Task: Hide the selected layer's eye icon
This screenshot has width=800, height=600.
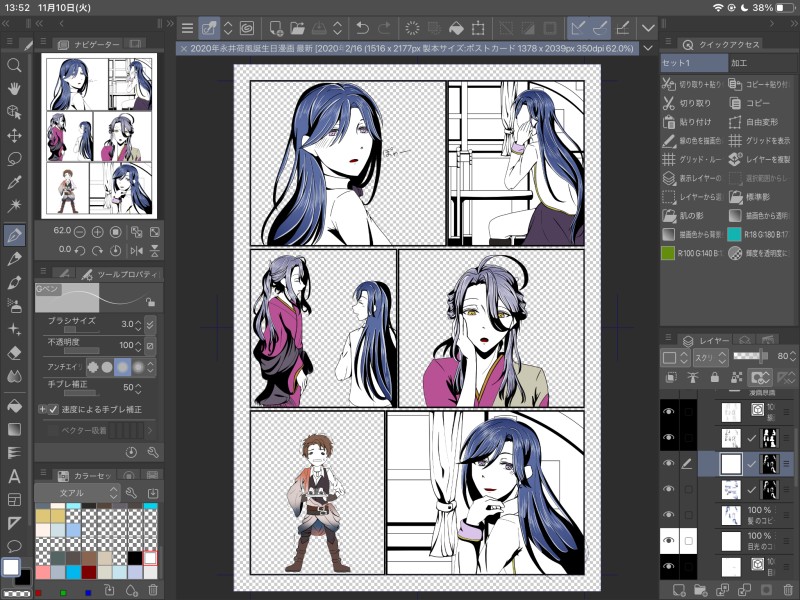Action: click(x=669, y=463)
